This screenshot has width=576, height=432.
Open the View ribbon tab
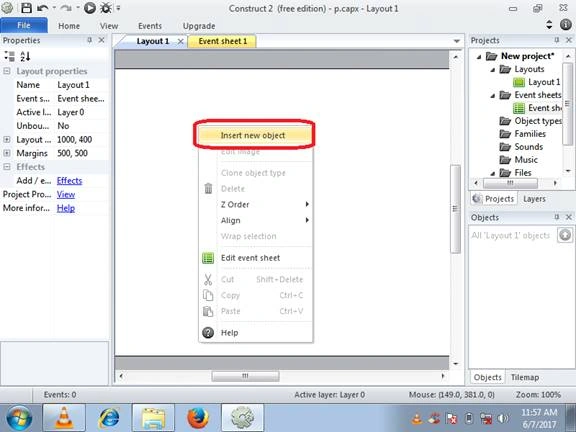click(109, 26)
